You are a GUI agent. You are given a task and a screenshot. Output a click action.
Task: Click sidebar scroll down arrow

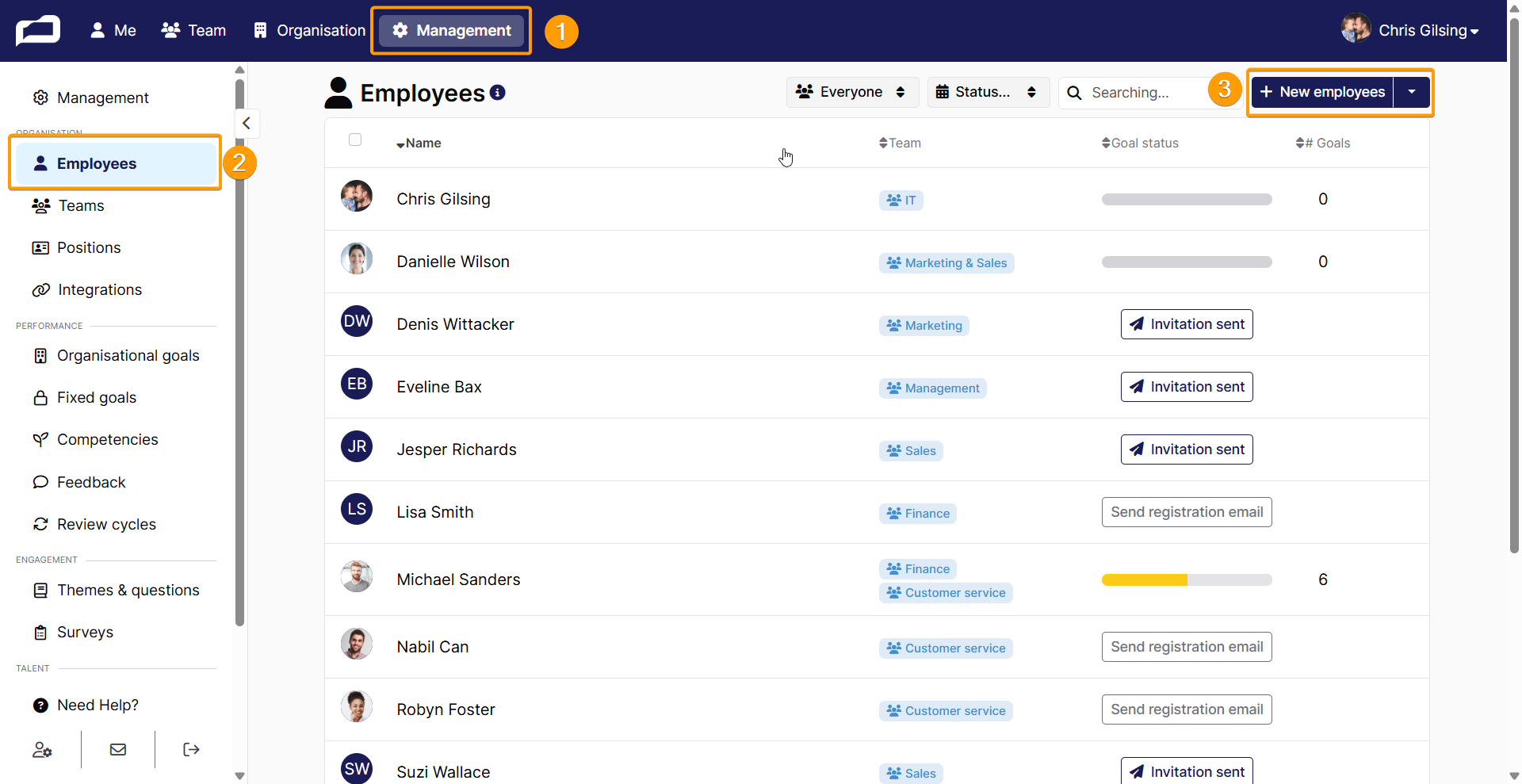click(239, 776)
